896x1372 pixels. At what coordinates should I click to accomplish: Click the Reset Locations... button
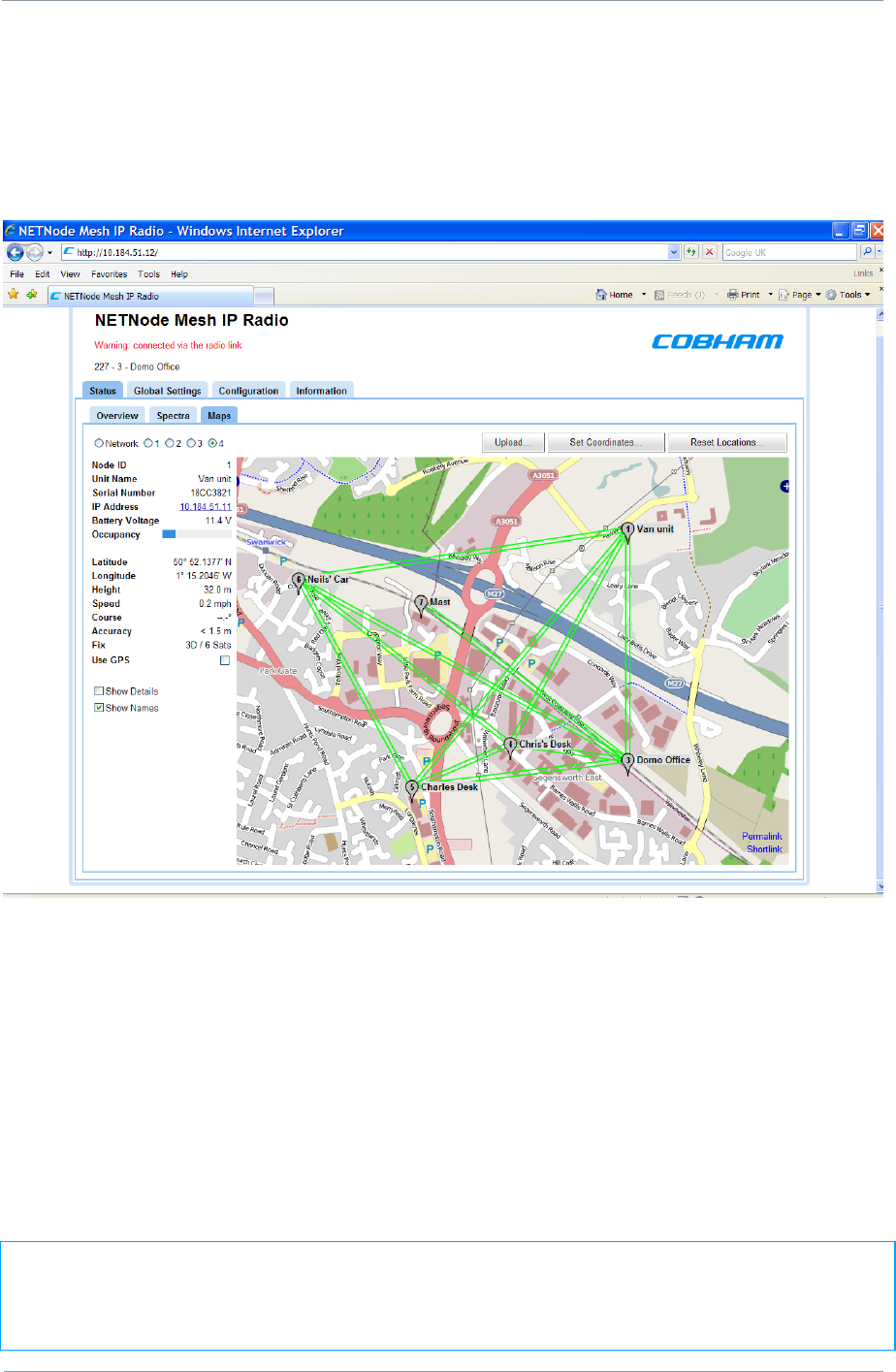[x=727, y=442]
